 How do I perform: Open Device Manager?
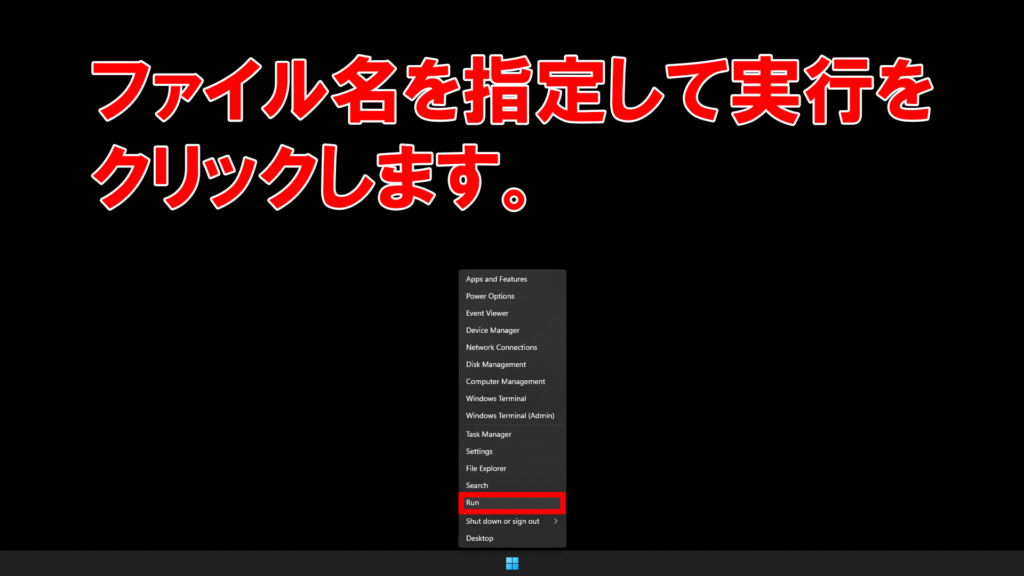[x=492, y=330]
